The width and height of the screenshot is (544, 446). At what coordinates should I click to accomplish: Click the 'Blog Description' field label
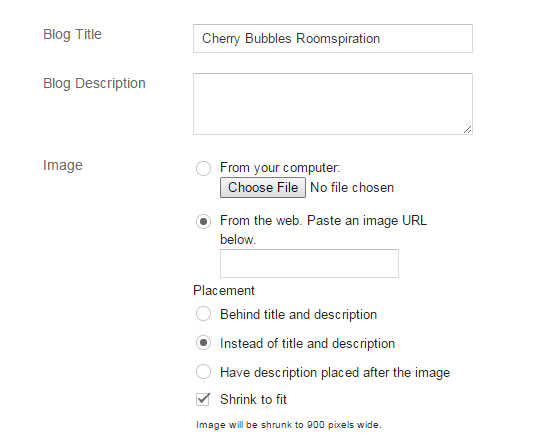coord(94,84)
